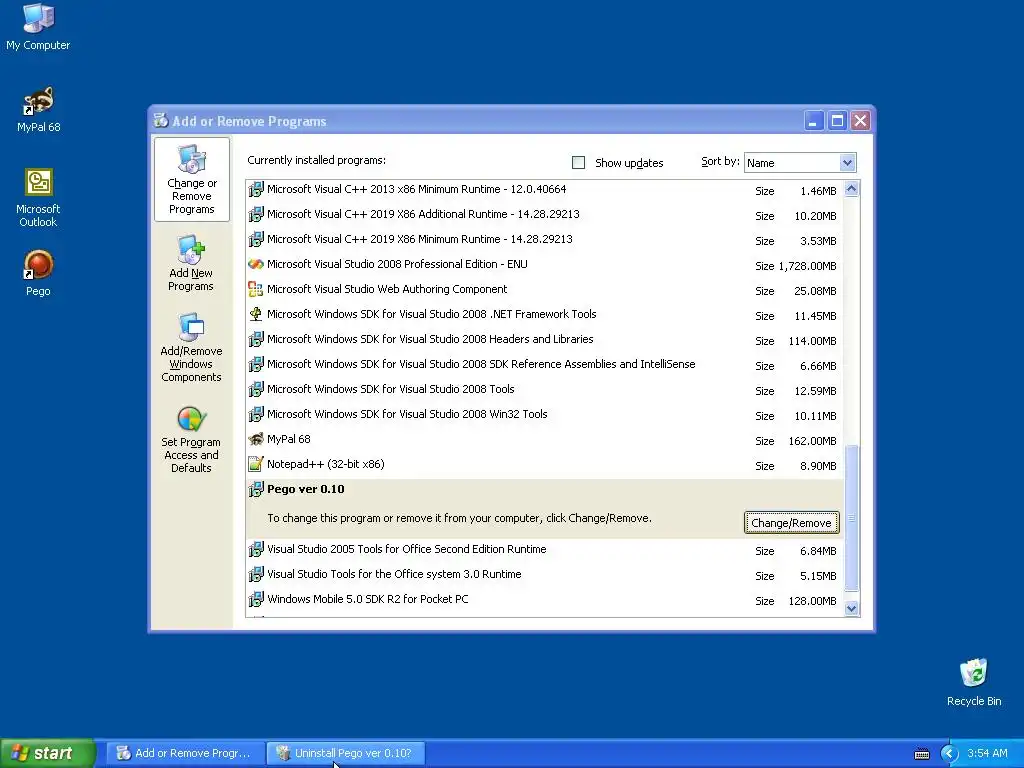Click SDK Reference Assemblies entry icon
Viewport: 1024px width, 768px height.
(256, 364)
